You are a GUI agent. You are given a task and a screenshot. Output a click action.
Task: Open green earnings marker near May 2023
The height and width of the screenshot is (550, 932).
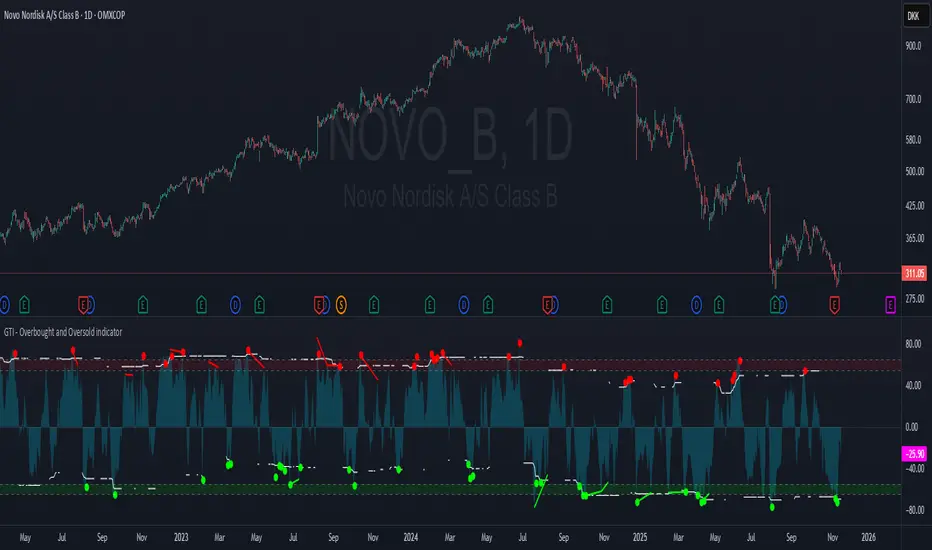point(259,306)
